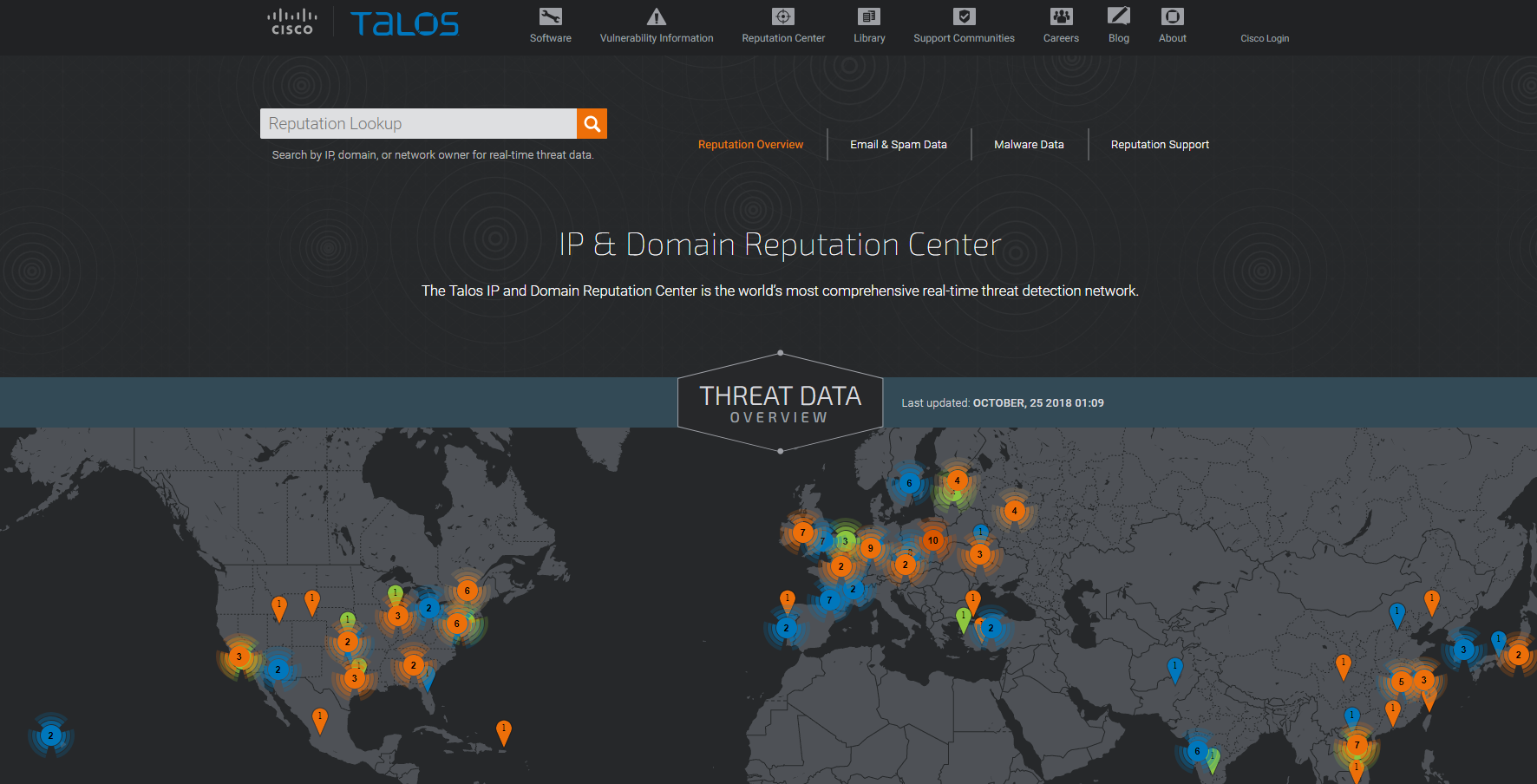
Task: Click the orange search magnifier button
Action: 592,124
